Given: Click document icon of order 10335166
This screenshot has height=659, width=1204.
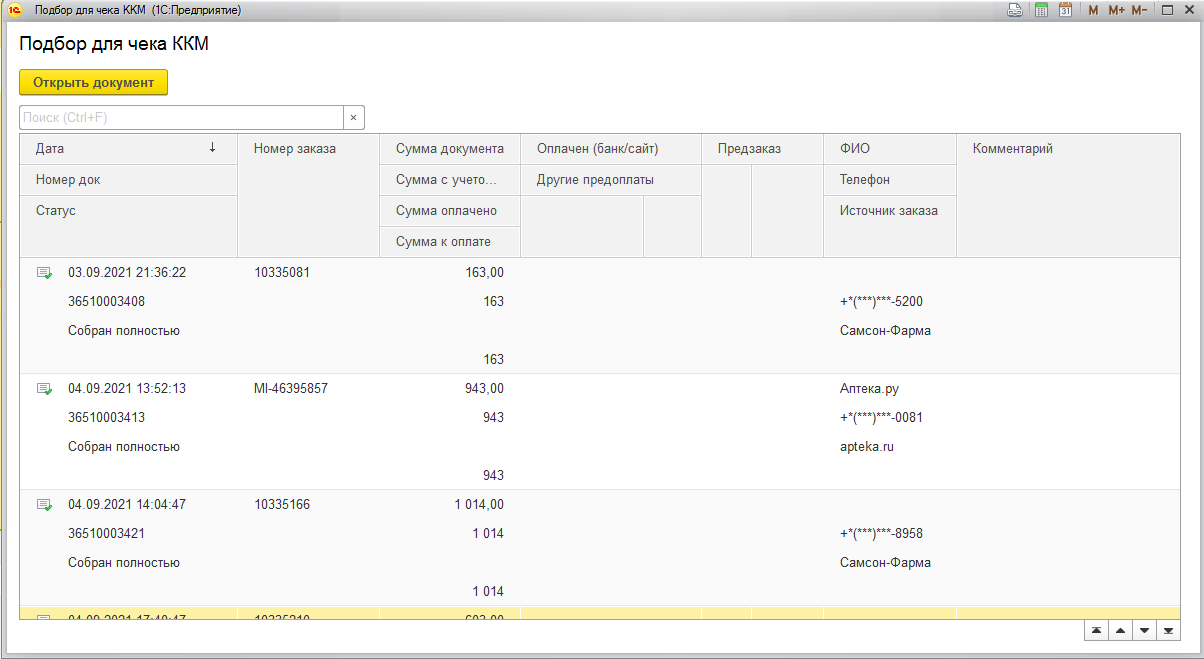Looking at the screenshot, I should (44, 505).
